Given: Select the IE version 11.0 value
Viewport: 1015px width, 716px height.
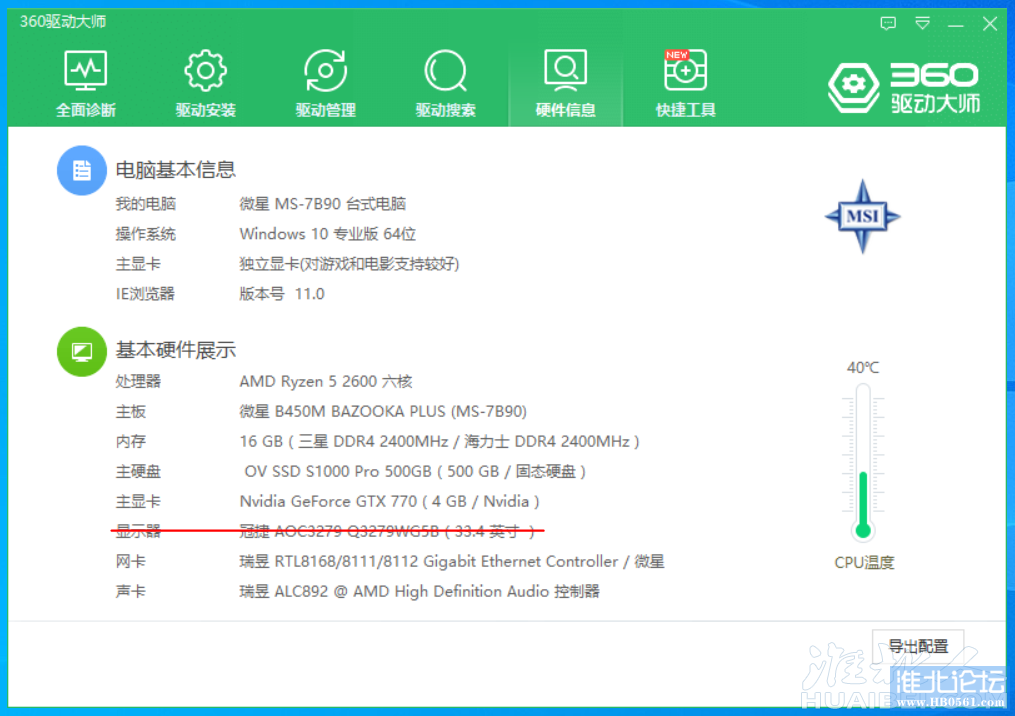Looking at the screenshot, I should pos(282,294).
